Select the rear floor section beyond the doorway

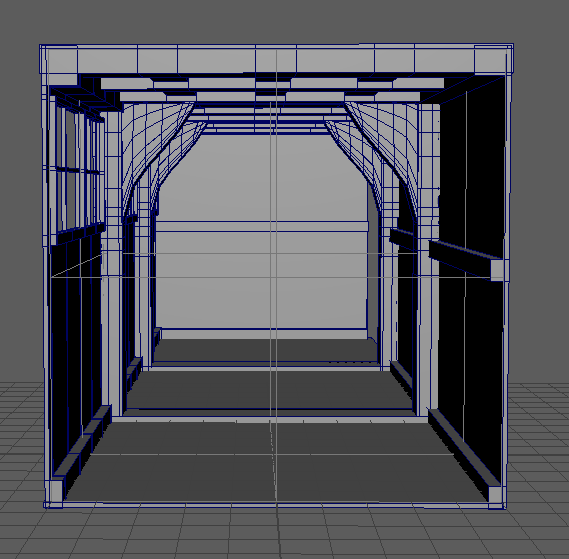[x=265, y=349]
